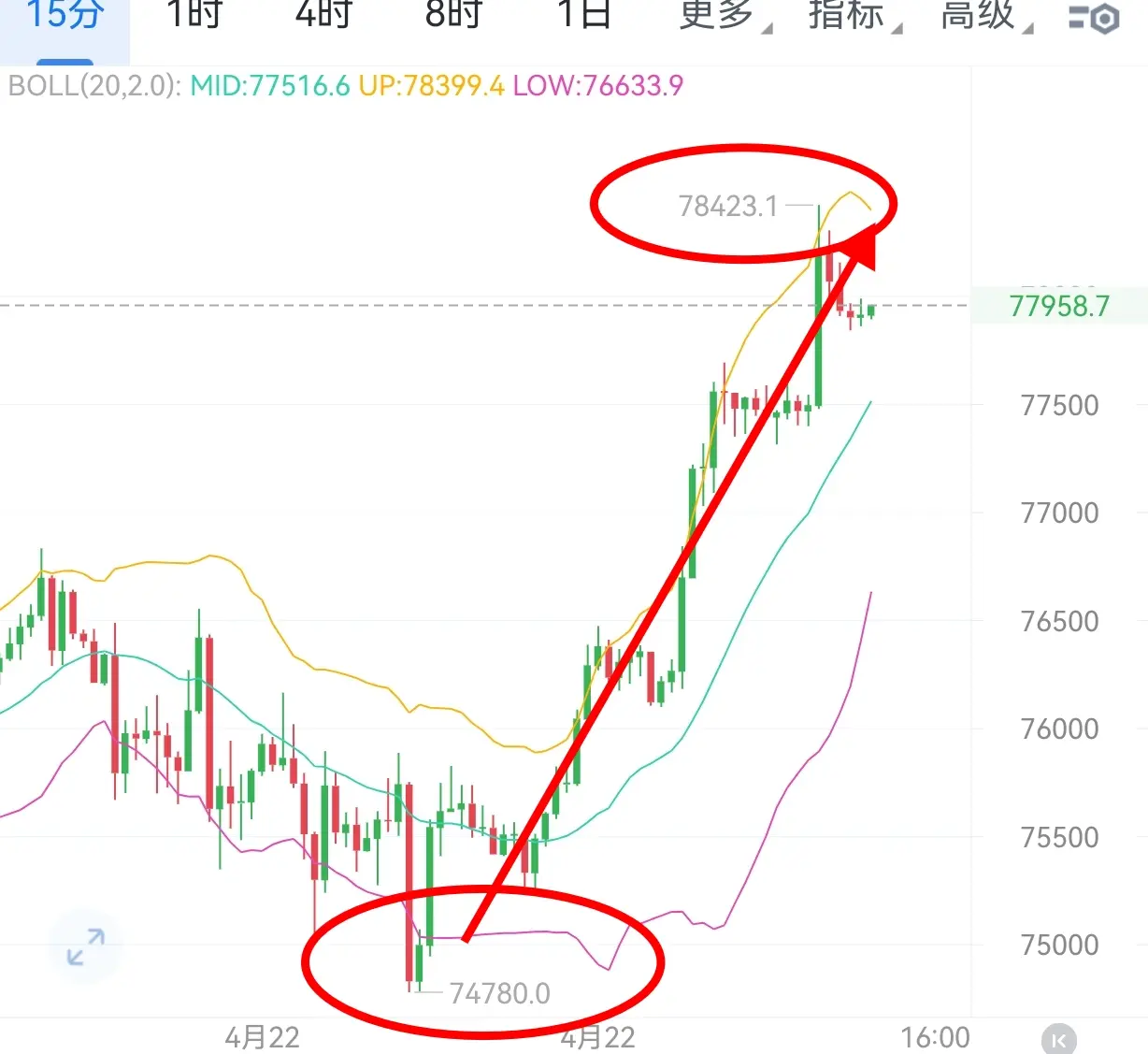The image size is (1148, 1054).
Task: Click the 77500 price axis label
Action: click(x=1059, y=406)
